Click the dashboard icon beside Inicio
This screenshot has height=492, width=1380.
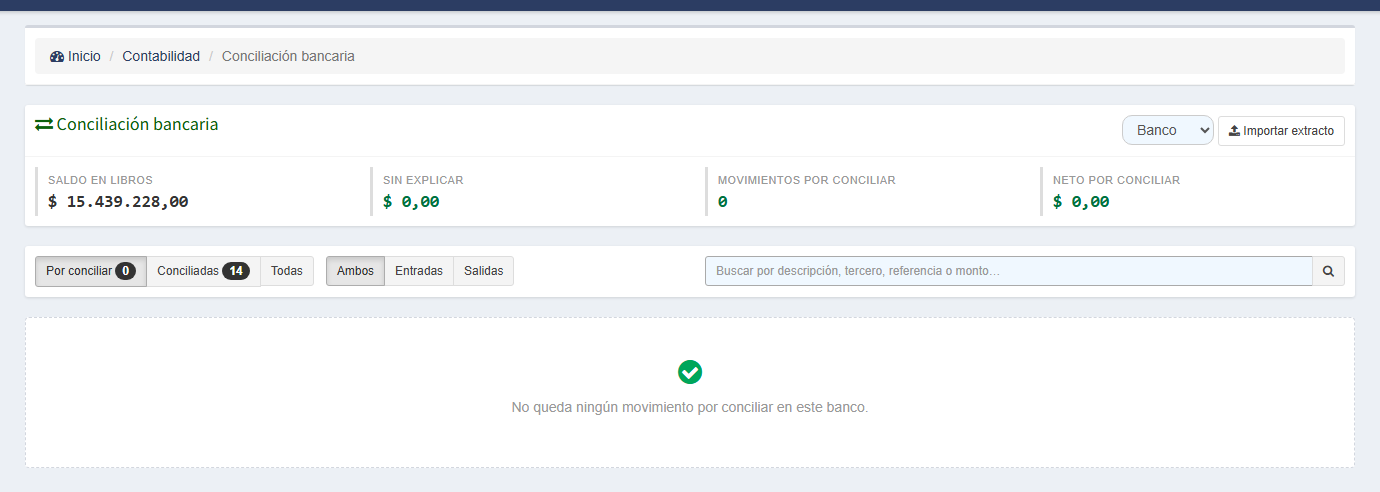coord(57,57)
